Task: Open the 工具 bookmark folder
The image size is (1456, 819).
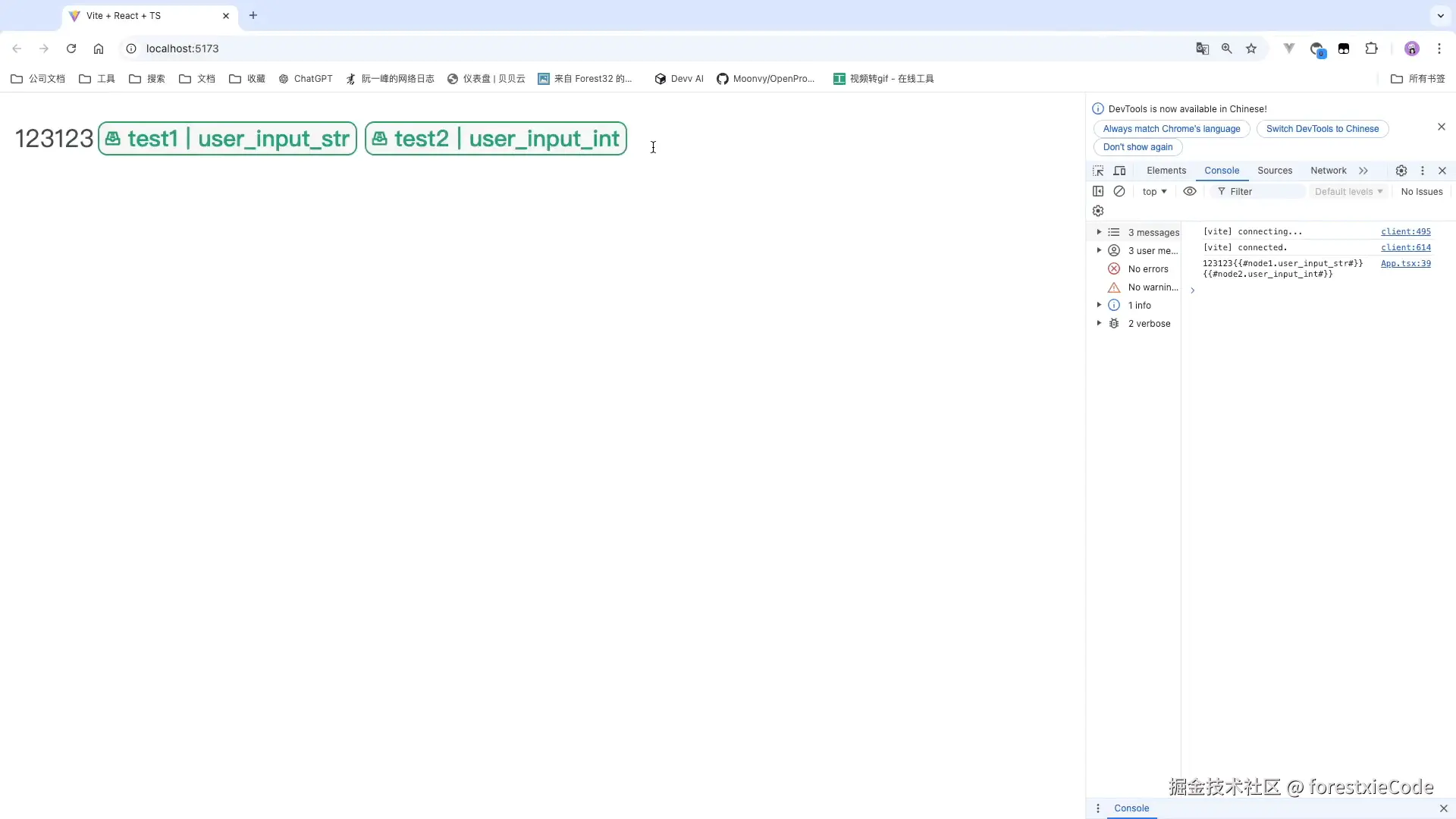Action: click(x=97, y=79)
